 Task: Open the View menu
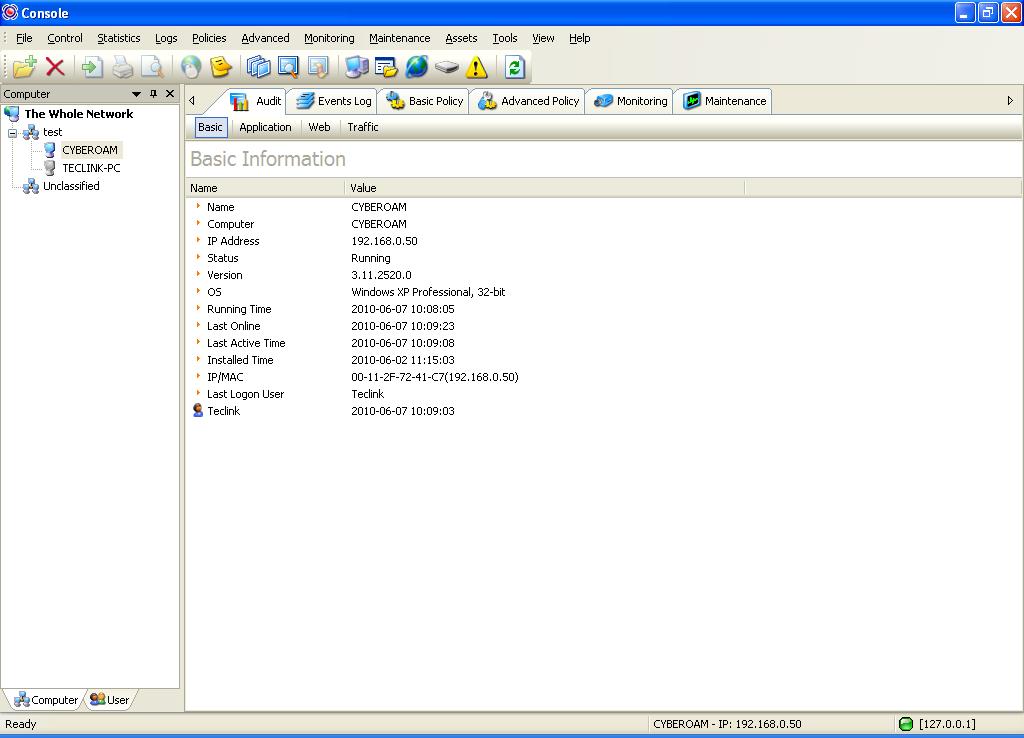click(543, 38)
